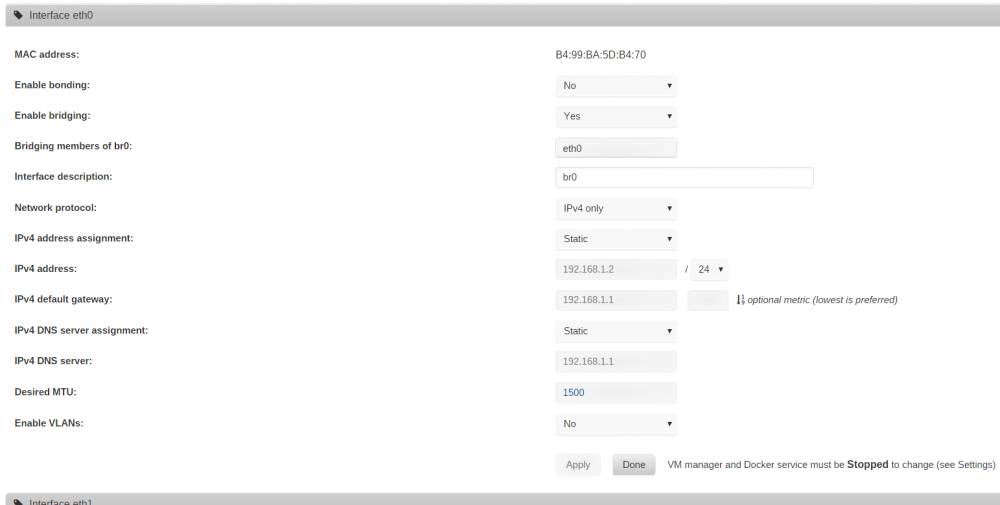
Task: Click the Interface description label
Action: 63,177
